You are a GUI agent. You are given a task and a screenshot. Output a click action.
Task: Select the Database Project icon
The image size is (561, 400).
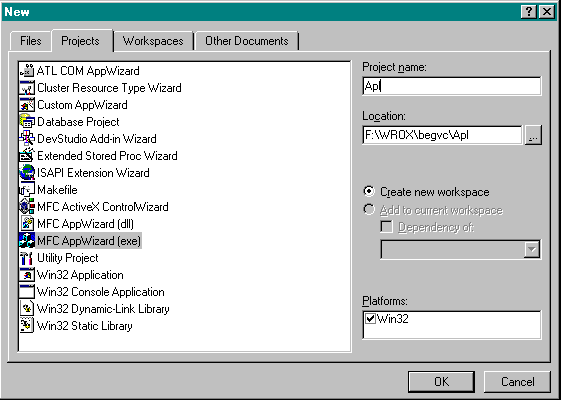[27, 122]
